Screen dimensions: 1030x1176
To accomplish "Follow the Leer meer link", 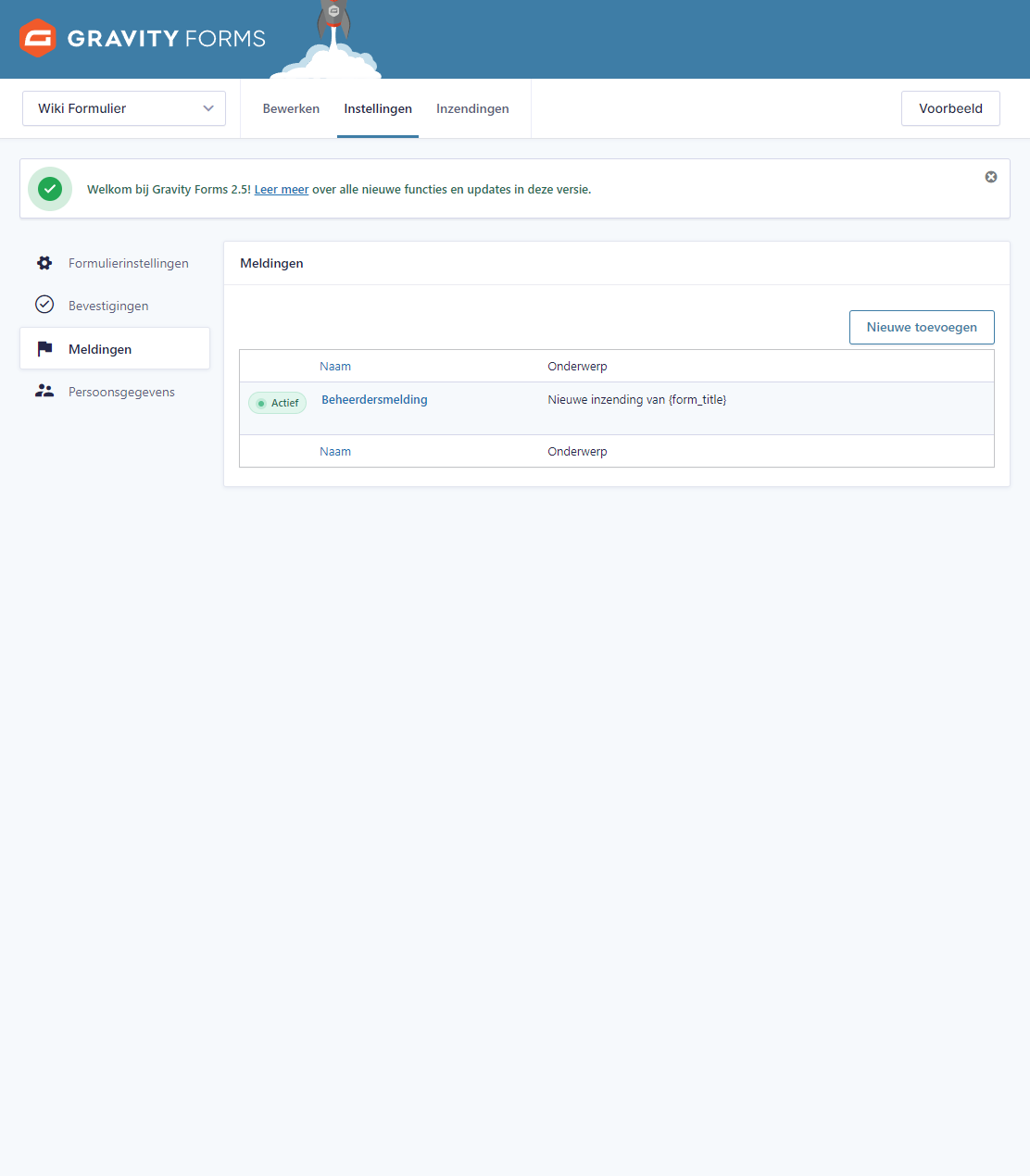I will [x=282, y=190].
